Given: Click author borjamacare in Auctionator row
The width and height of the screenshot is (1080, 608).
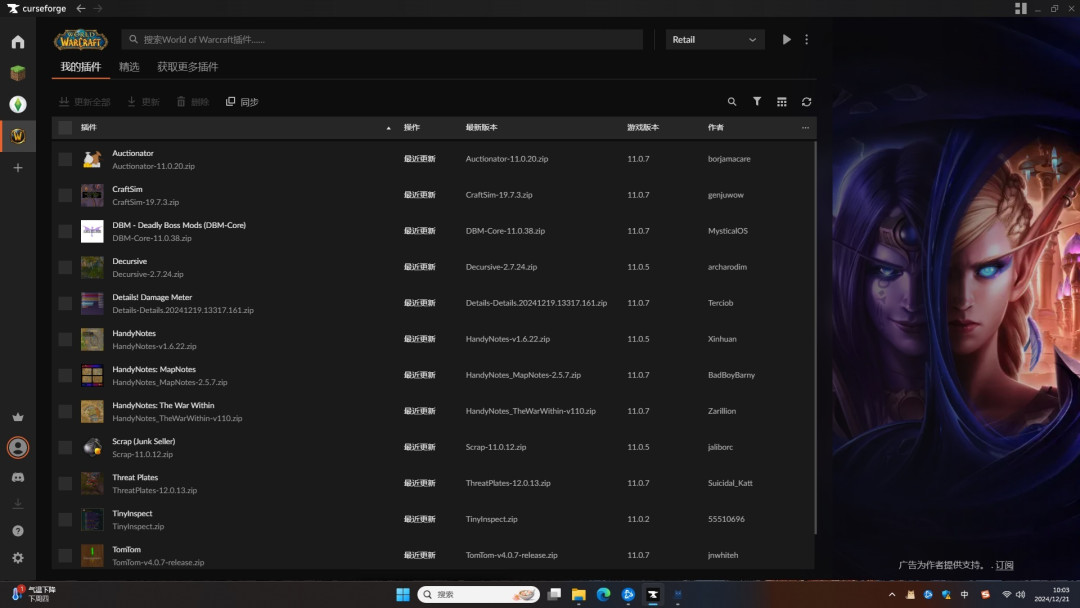Looking at the screenshot, I should pos(729,159).
